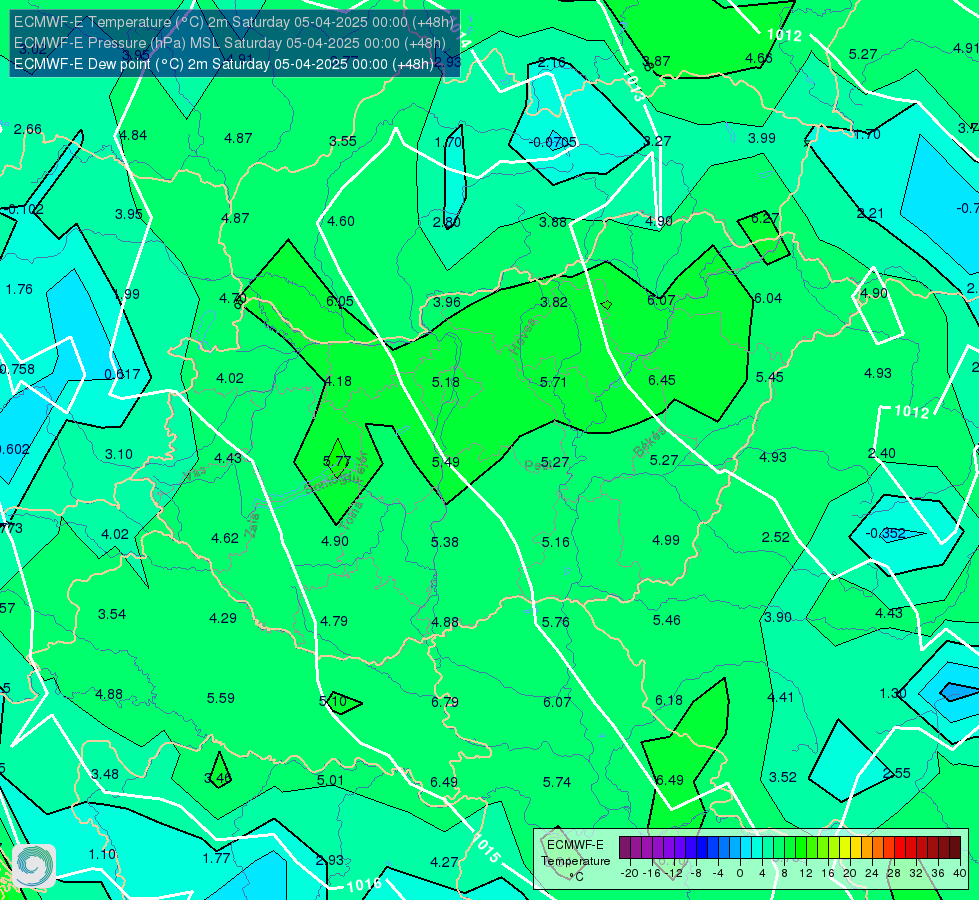The width and height of the screenshot is (979, 900).
Task: Click the 5.38 dew point value
Action: 445,541
